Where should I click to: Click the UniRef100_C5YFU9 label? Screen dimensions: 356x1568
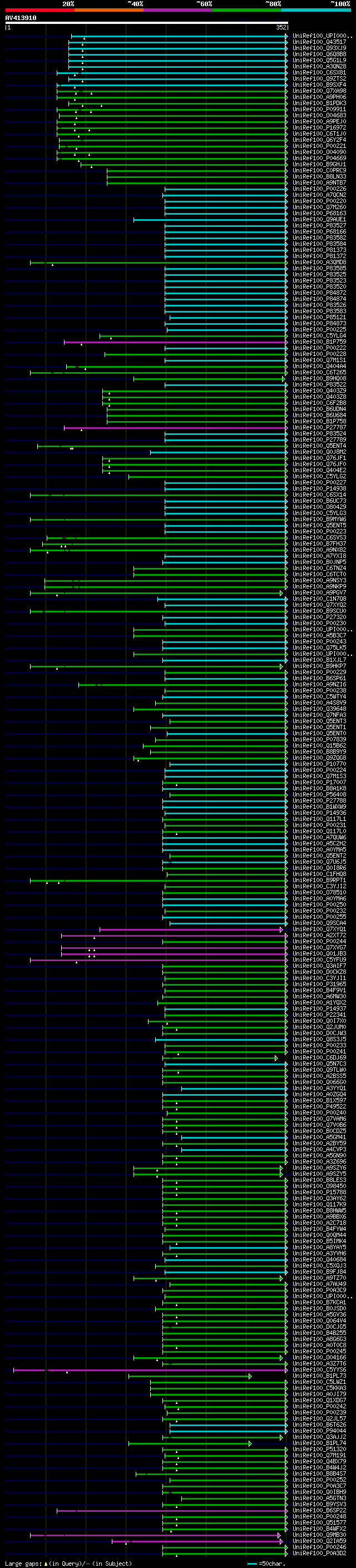(319, 960)
